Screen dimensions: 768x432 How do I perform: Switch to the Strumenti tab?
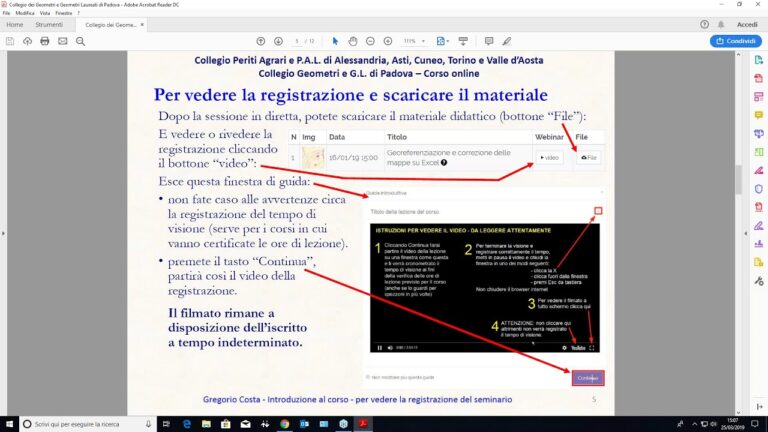pos(49,24)
